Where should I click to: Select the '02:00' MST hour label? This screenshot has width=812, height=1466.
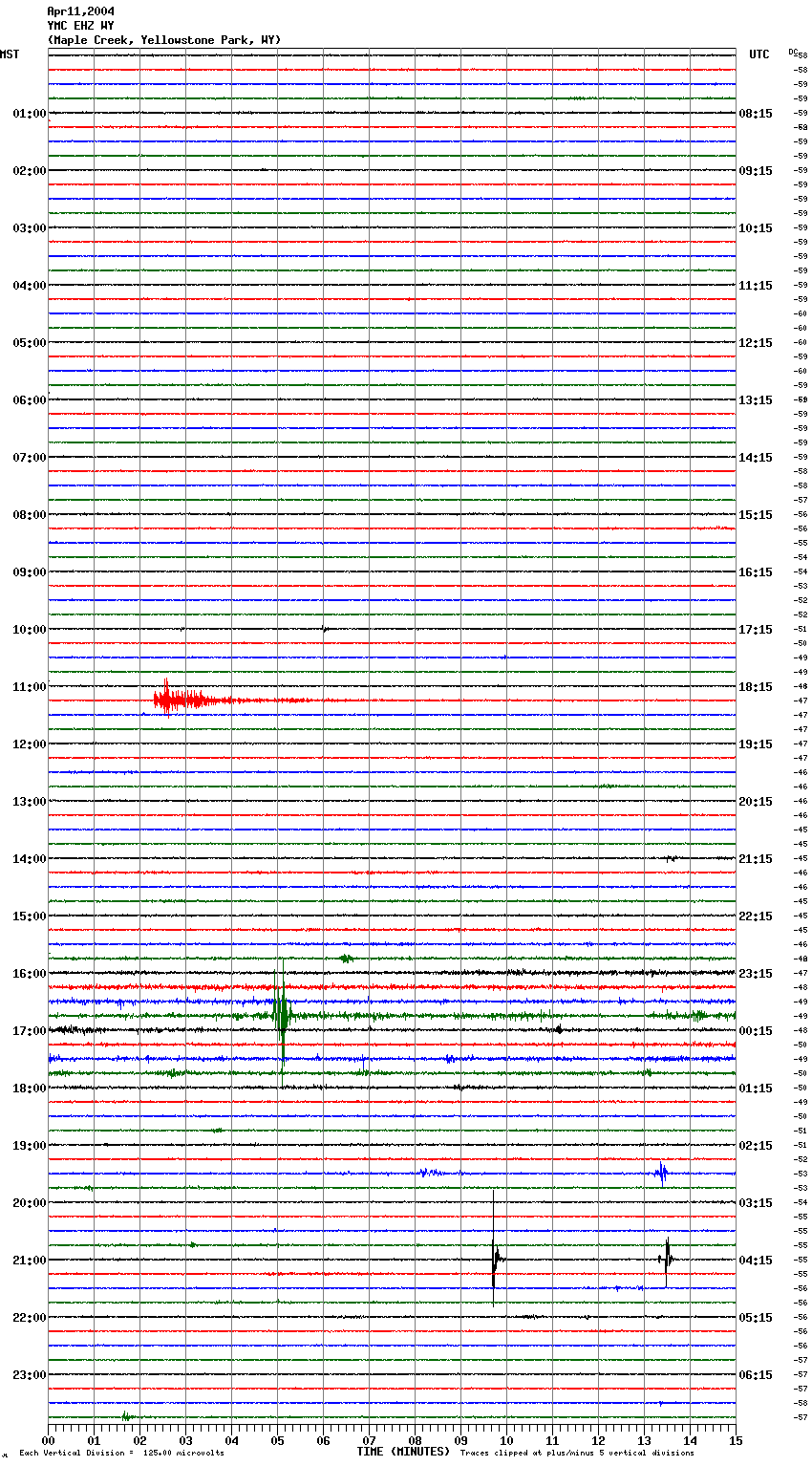tap(30, 171)
